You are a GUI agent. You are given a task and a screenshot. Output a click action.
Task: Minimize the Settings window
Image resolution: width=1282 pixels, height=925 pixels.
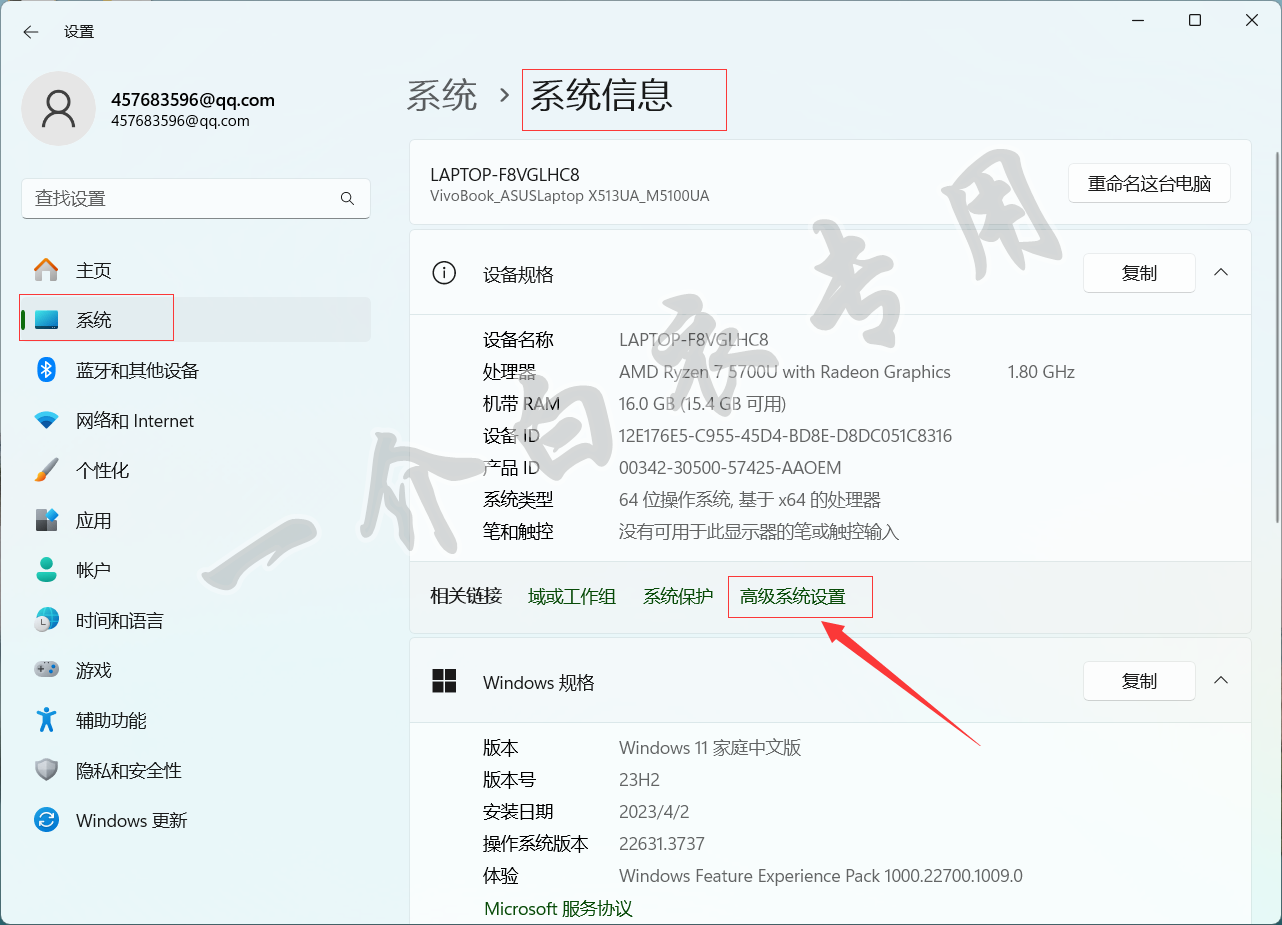tap(1138, 20)
